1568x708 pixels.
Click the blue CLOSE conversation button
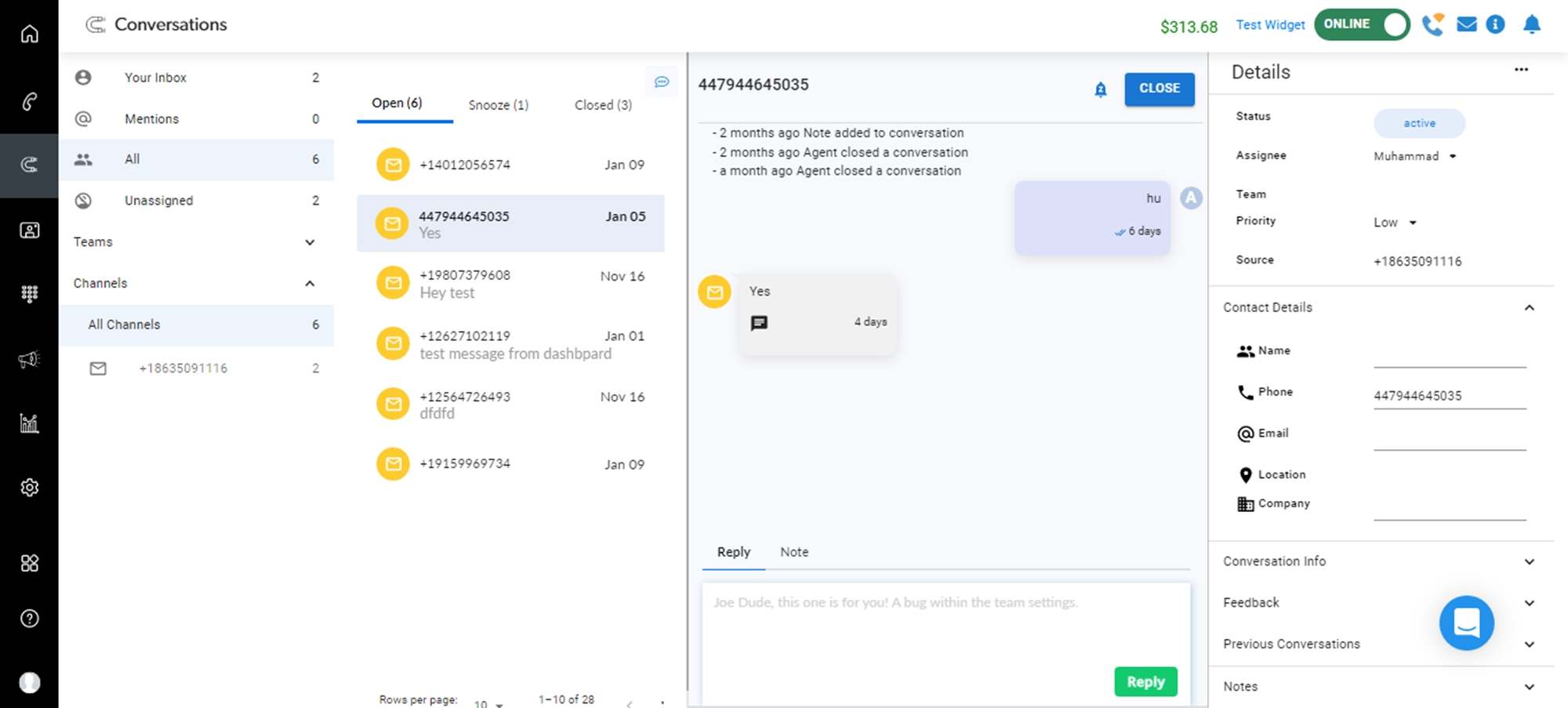(1159, 89)
